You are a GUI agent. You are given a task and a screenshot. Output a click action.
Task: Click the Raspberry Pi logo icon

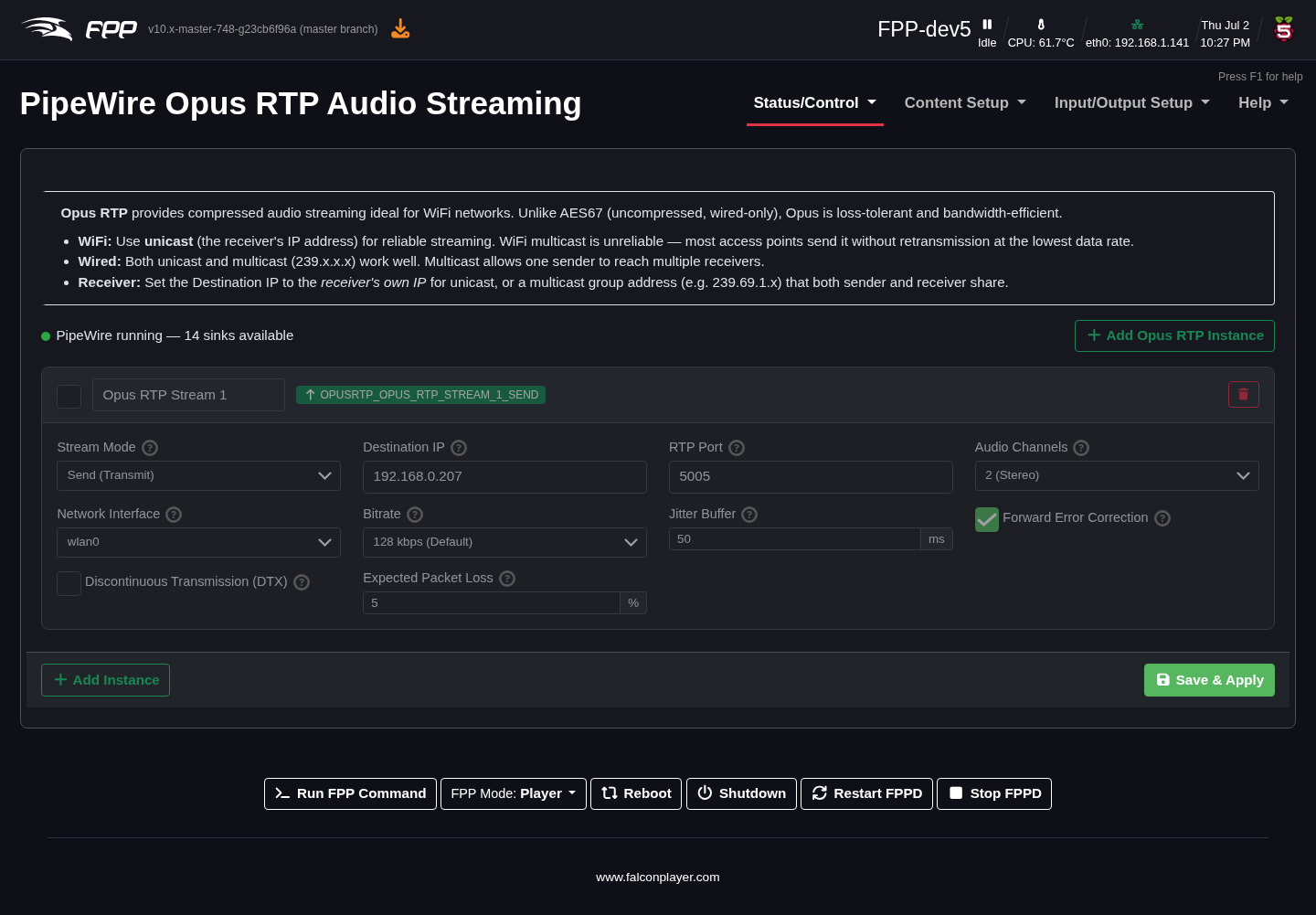[x=1284, y=29]
